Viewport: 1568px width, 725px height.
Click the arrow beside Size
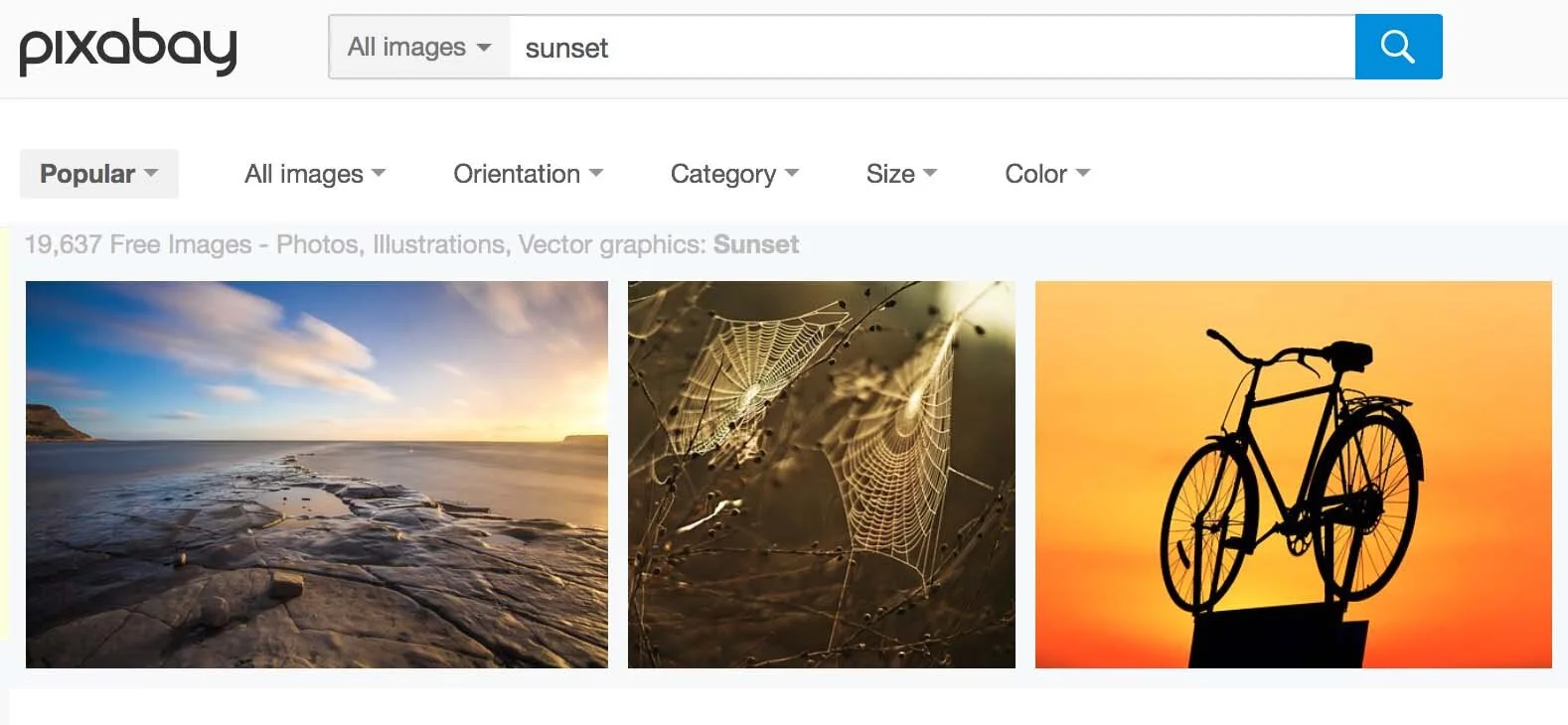pyautogui.click(x=930, y=173)
